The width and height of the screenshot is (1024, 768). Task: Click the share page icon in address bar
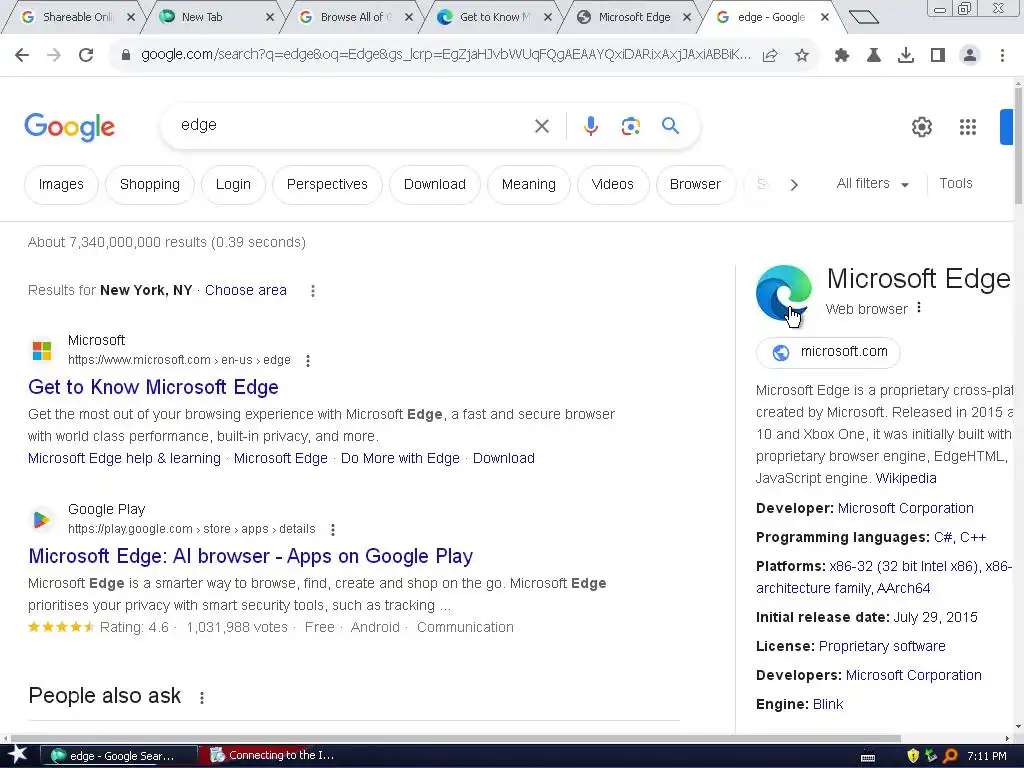click(x=771, y=56)
